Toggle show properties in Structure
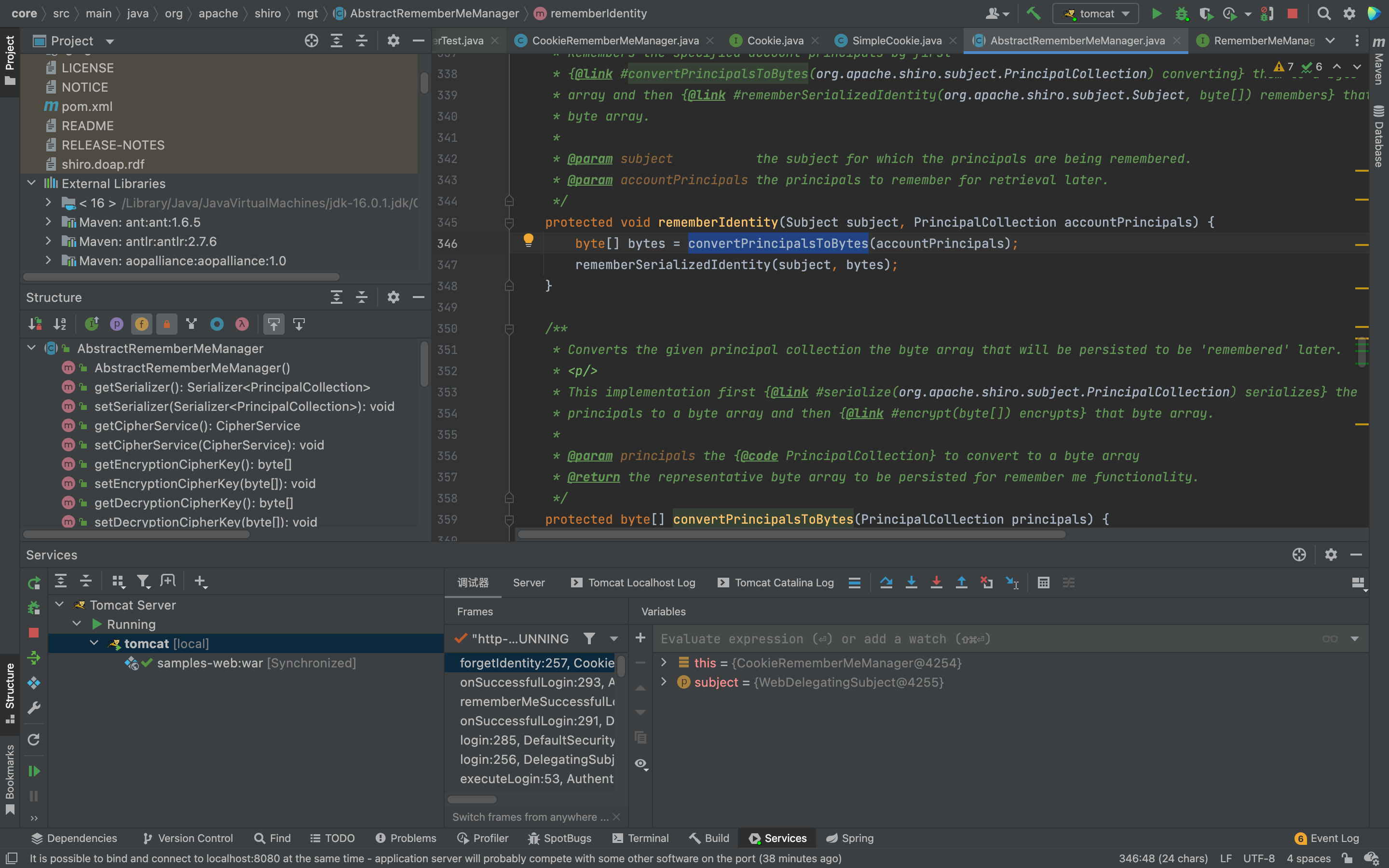Viewport: 1389px width, 868px height. [117, 325]
